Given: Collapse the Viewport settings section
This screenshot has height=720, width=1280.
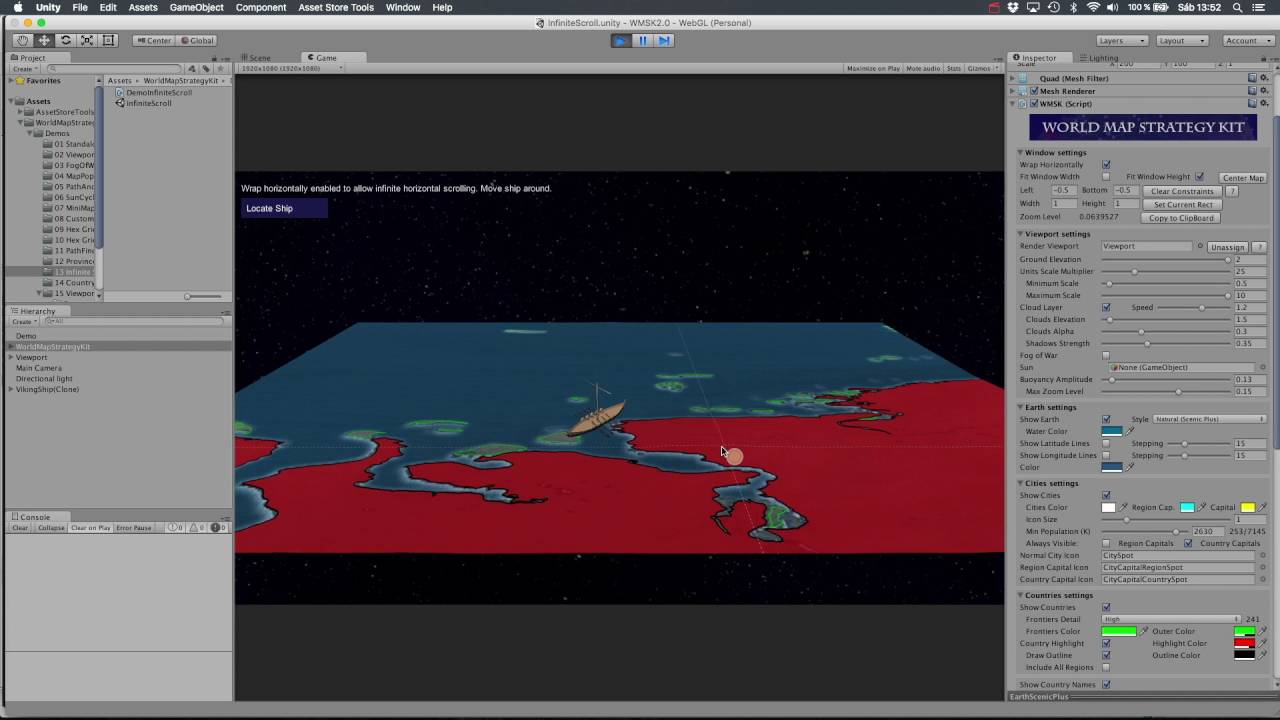Looking at the screenshot, I should click(1021, 234).
